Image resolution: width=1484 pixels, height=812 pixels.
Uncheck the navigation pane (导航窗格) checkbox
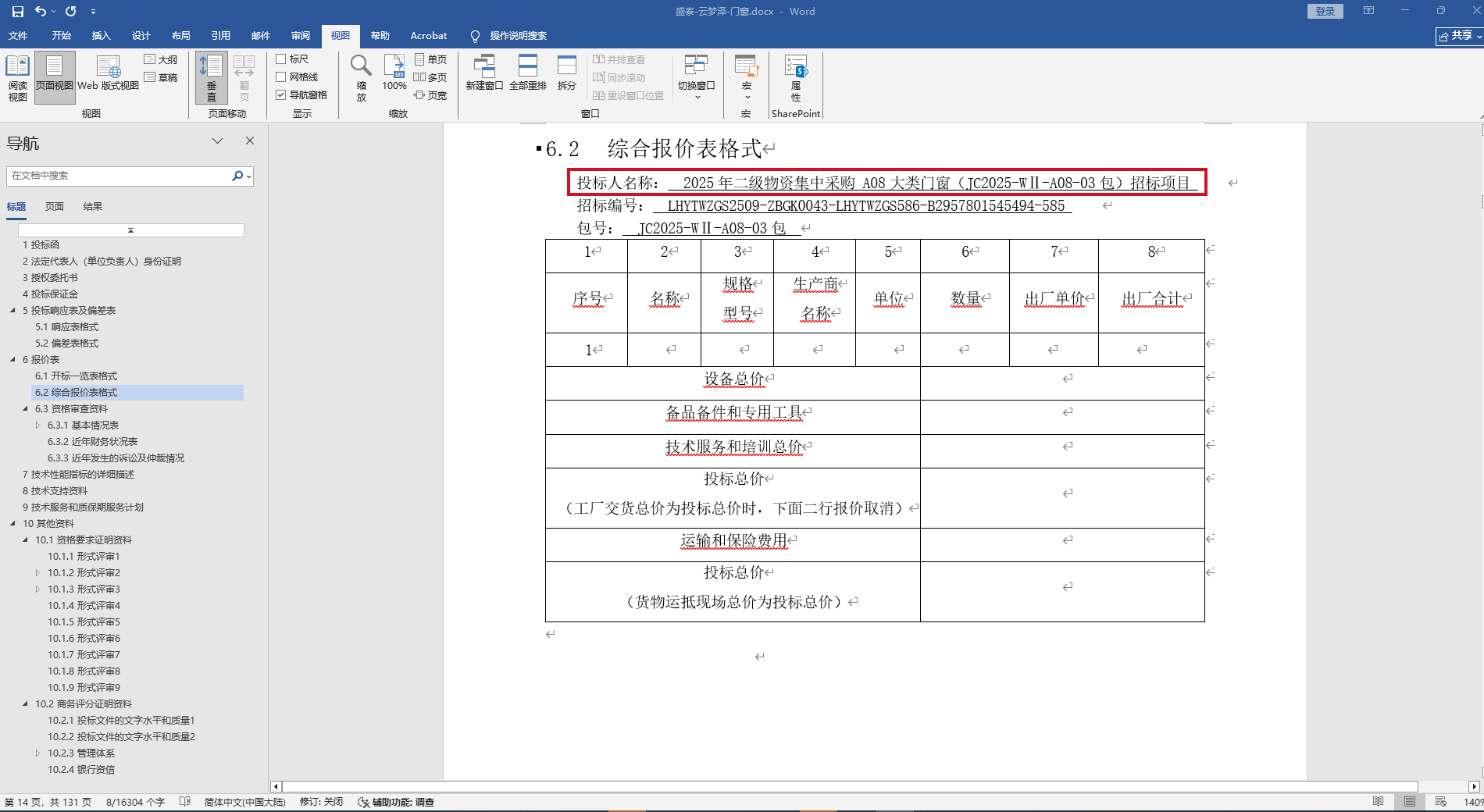[x=281, y=94]
